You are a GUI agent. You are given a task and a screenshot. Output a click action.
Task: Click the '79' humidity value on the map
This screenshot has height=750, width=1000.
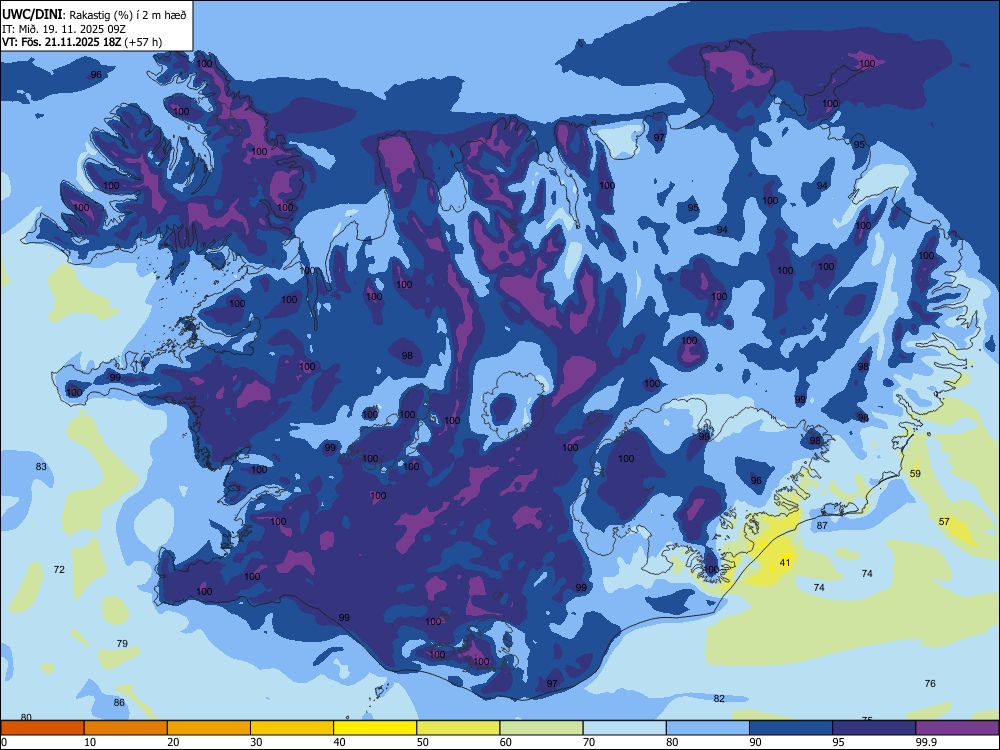122,643
